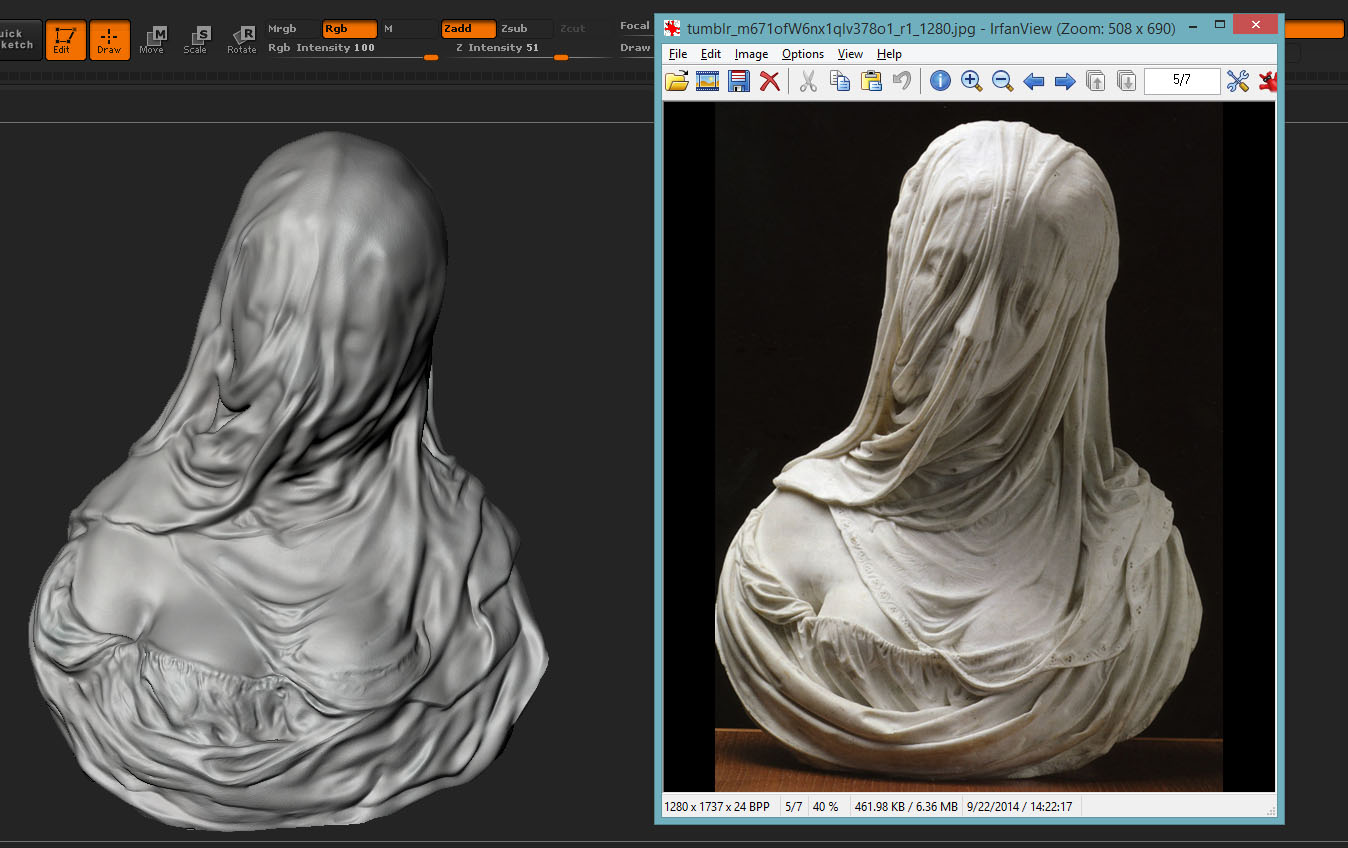Enable the M material mode button
This screenshot has width=1348, height=848.
coord(409,29)
